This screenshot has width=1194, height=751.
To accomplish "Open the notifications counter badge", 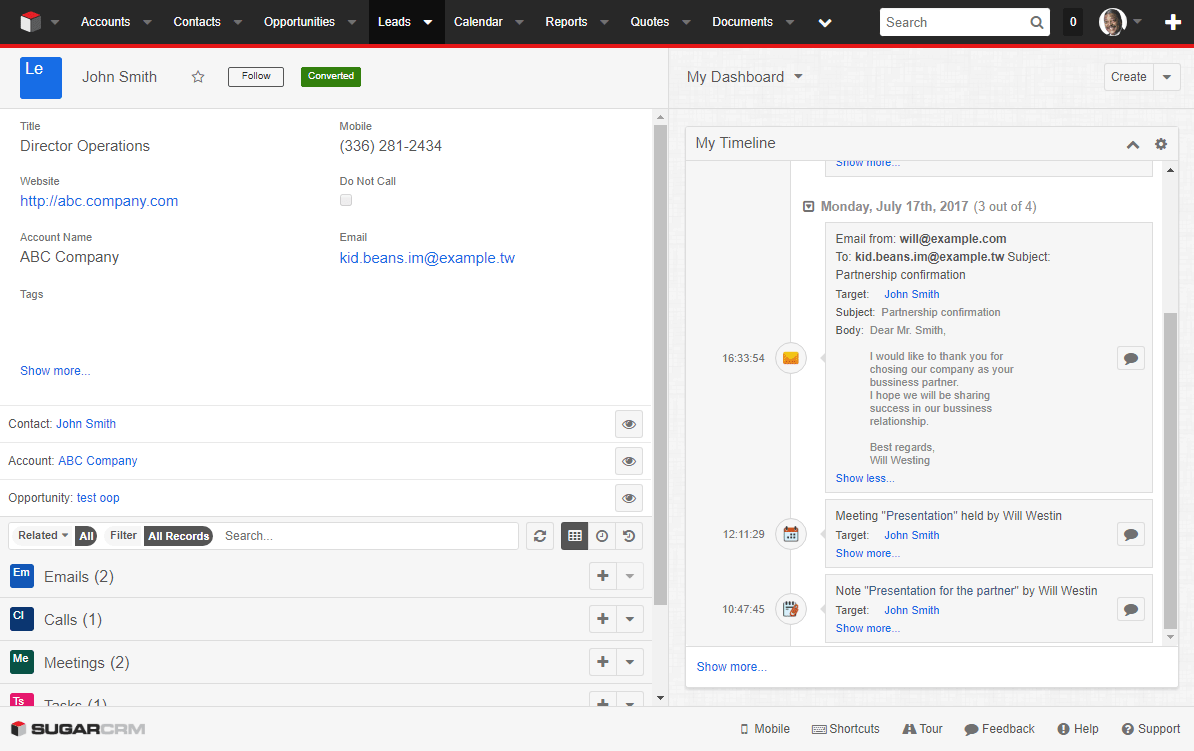I will point(1073,22).
